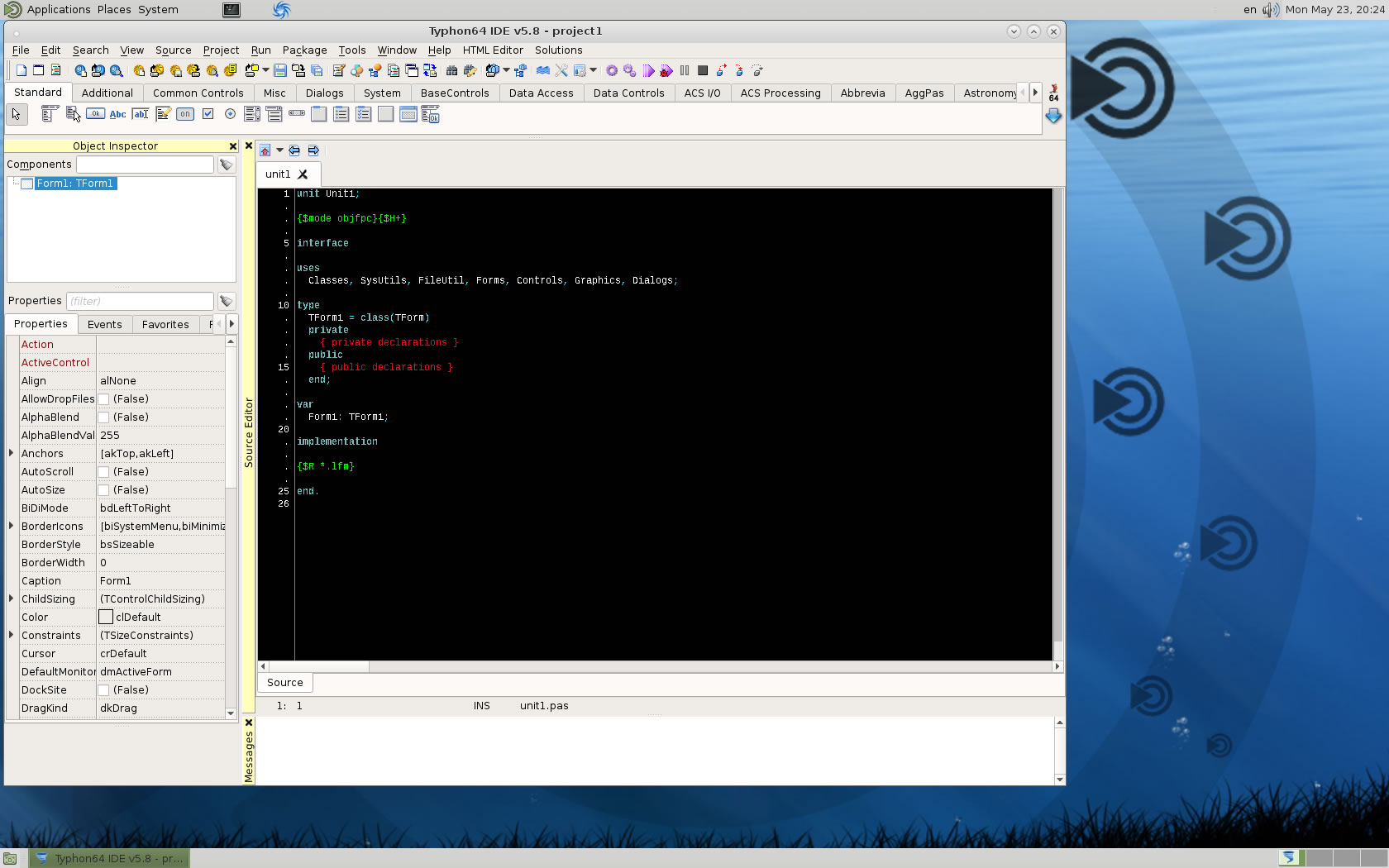Open the Package menu

coord(304,50)
